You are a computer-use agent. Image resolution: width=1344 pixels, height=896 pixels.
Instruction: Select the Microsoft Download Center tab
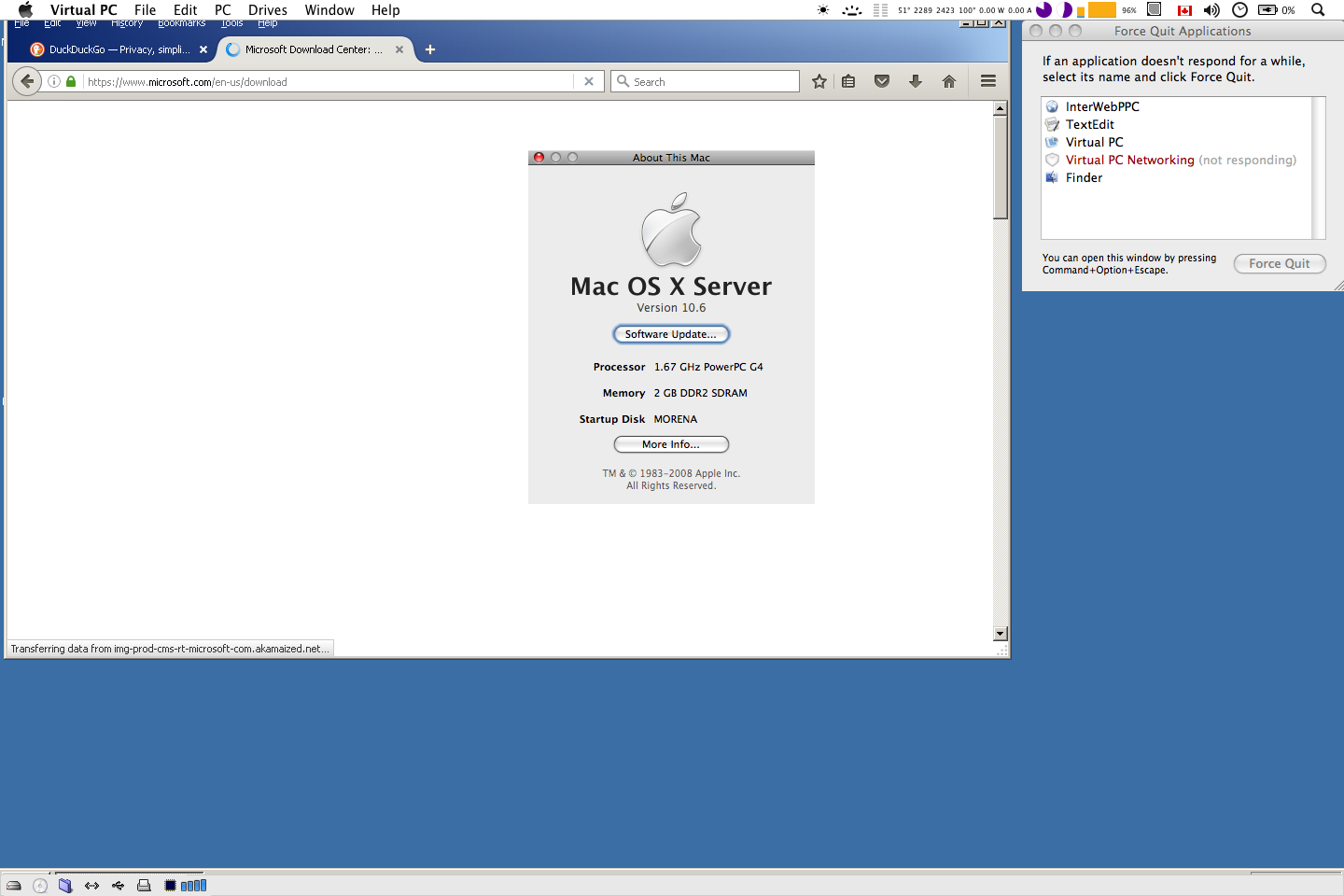pyautogui.click(x=315, y=49)
